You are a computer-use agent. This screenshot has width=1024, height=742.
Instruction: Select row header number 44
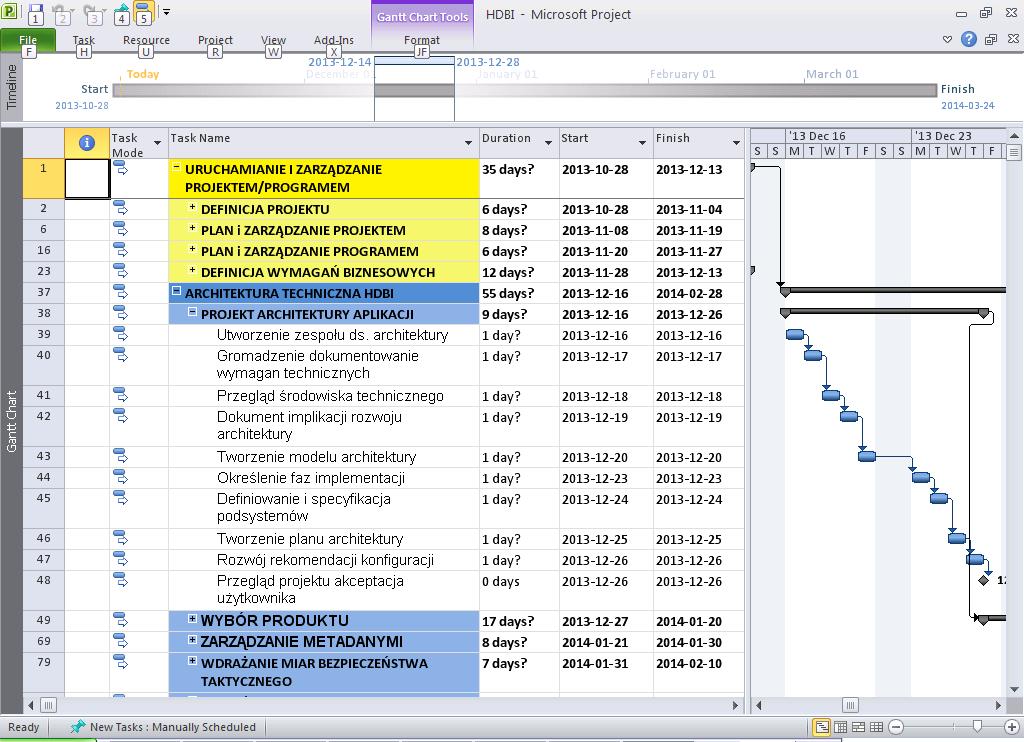[44, 477]
